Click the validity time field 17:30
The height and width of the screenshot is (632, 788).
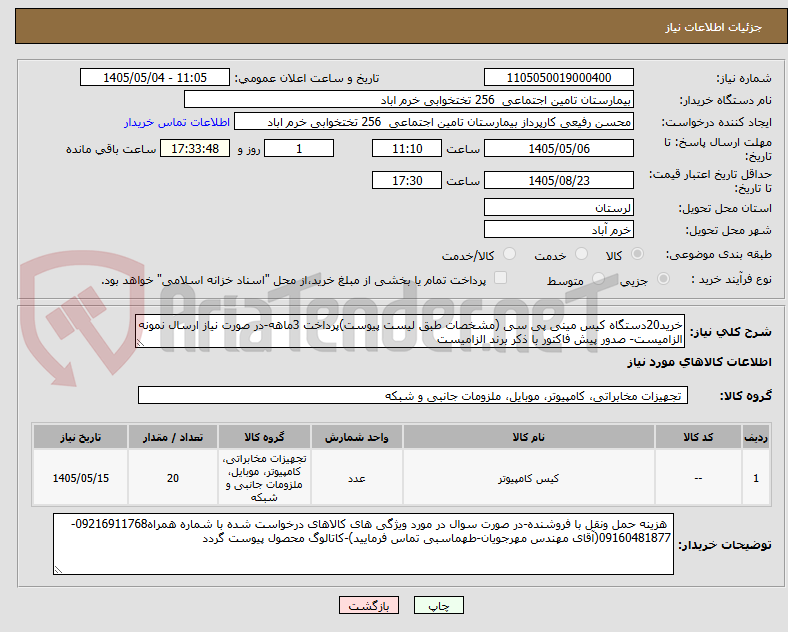tap(407, 180)
